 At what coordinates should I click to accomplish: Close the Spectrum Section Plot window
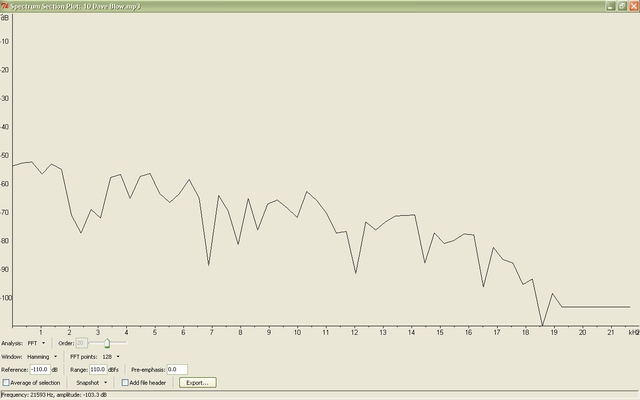[633, 5]
